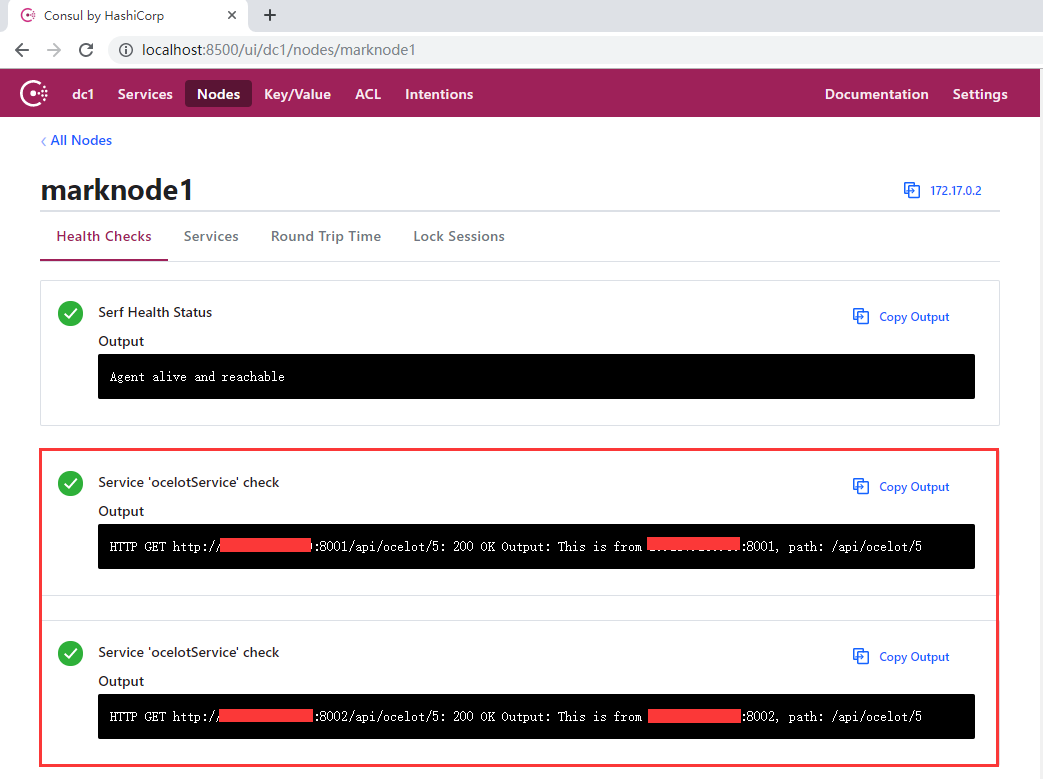Image resolution: width=1043 pixels, height=779 pixels.
Task: Switch to the Lock Sessions tab
Action: [x=459, y=236]
